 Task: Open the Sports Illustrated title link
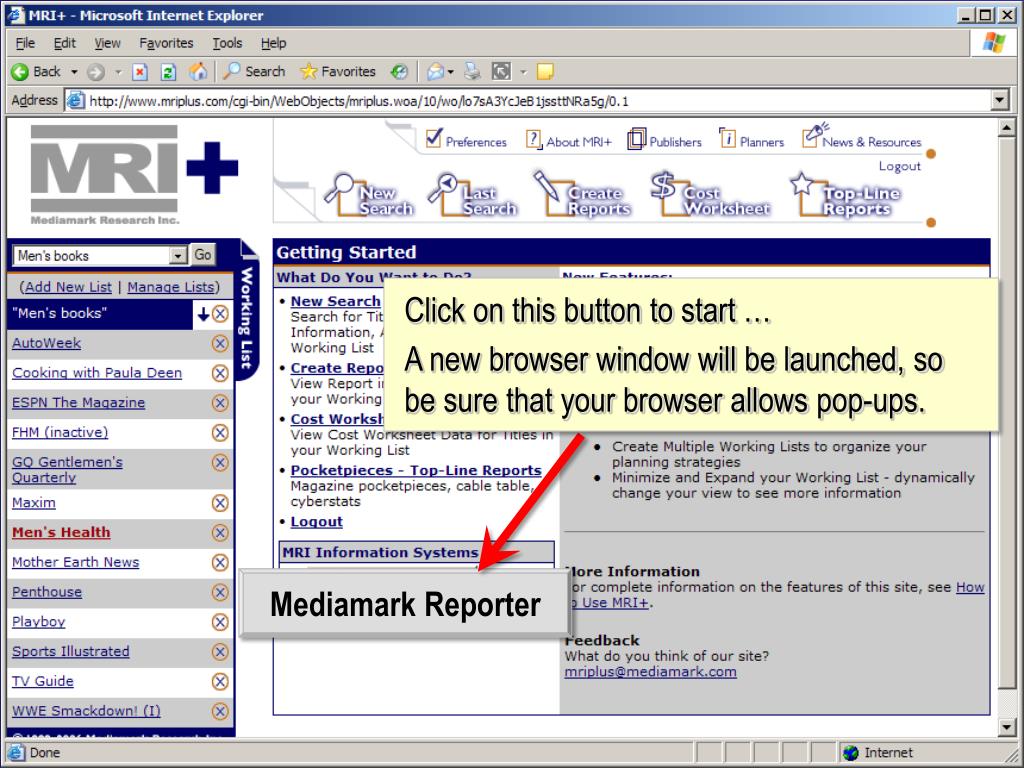tap(71, 651)
